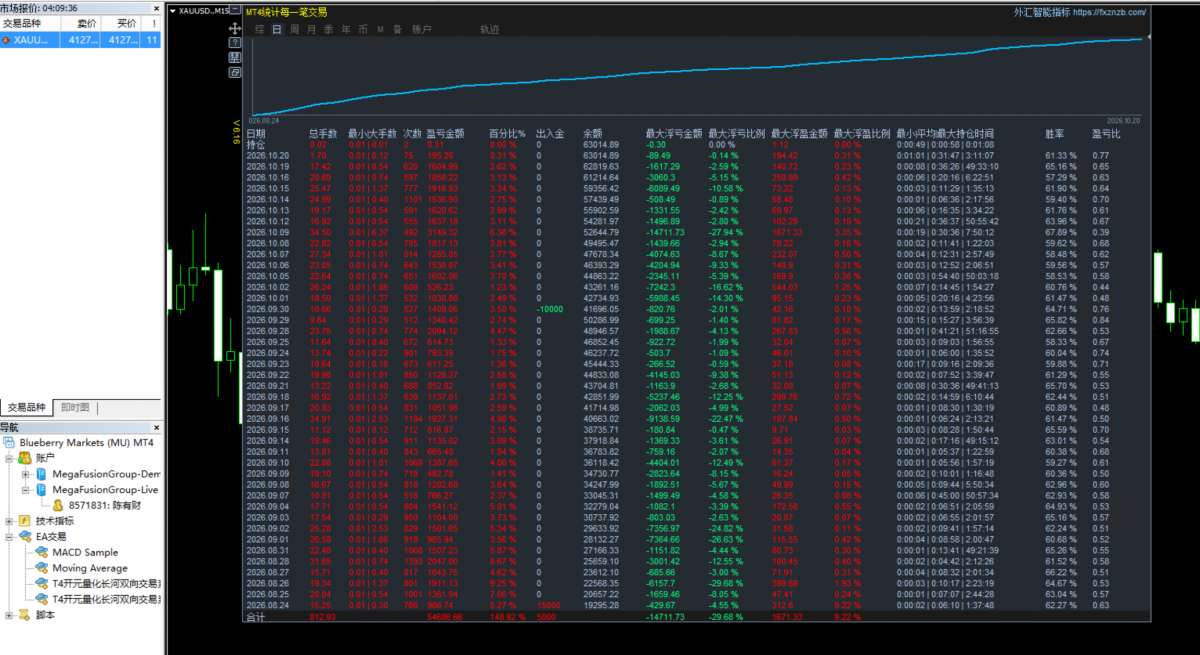
Task: Collapse the 账户 accounts tree node
Action: pos(10,457)
